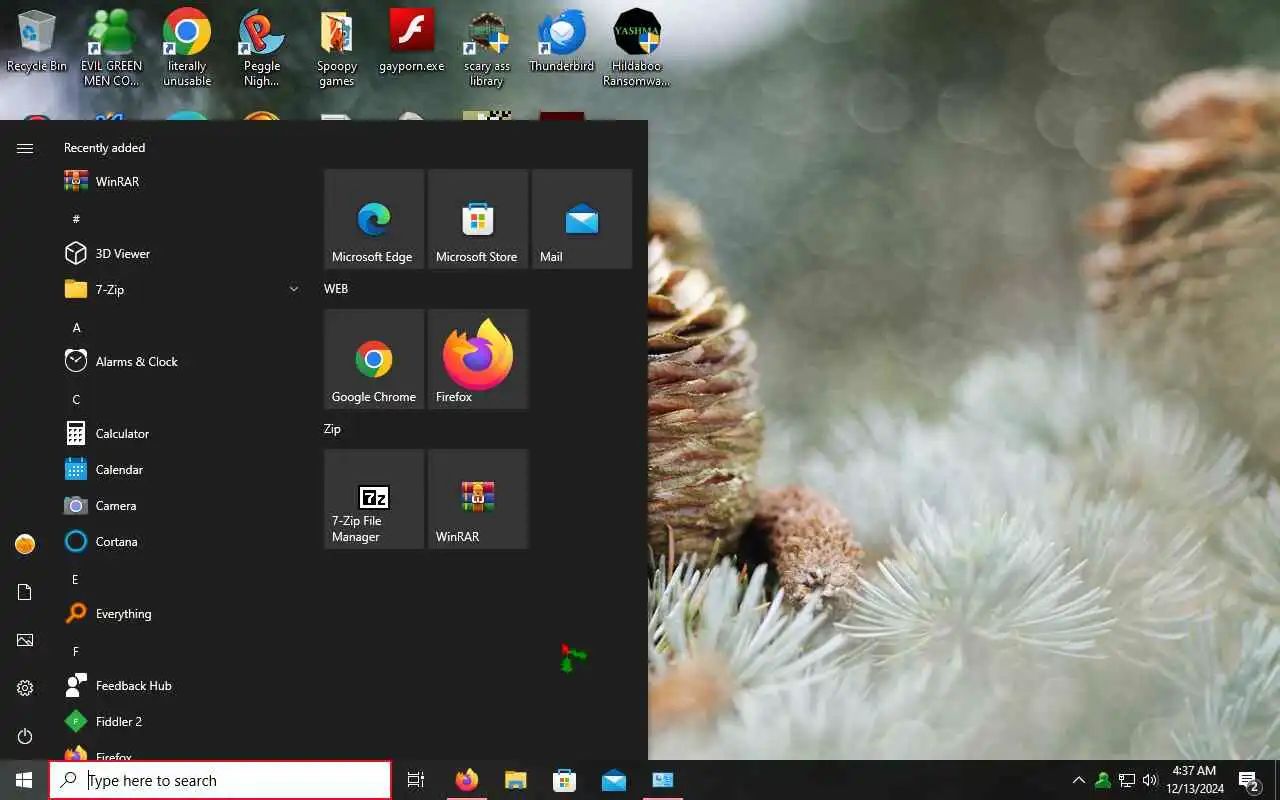This screenshot has height=800, width=1280.
Task: Click the 'Recently added' heading
Action: [x=105, y=148]
